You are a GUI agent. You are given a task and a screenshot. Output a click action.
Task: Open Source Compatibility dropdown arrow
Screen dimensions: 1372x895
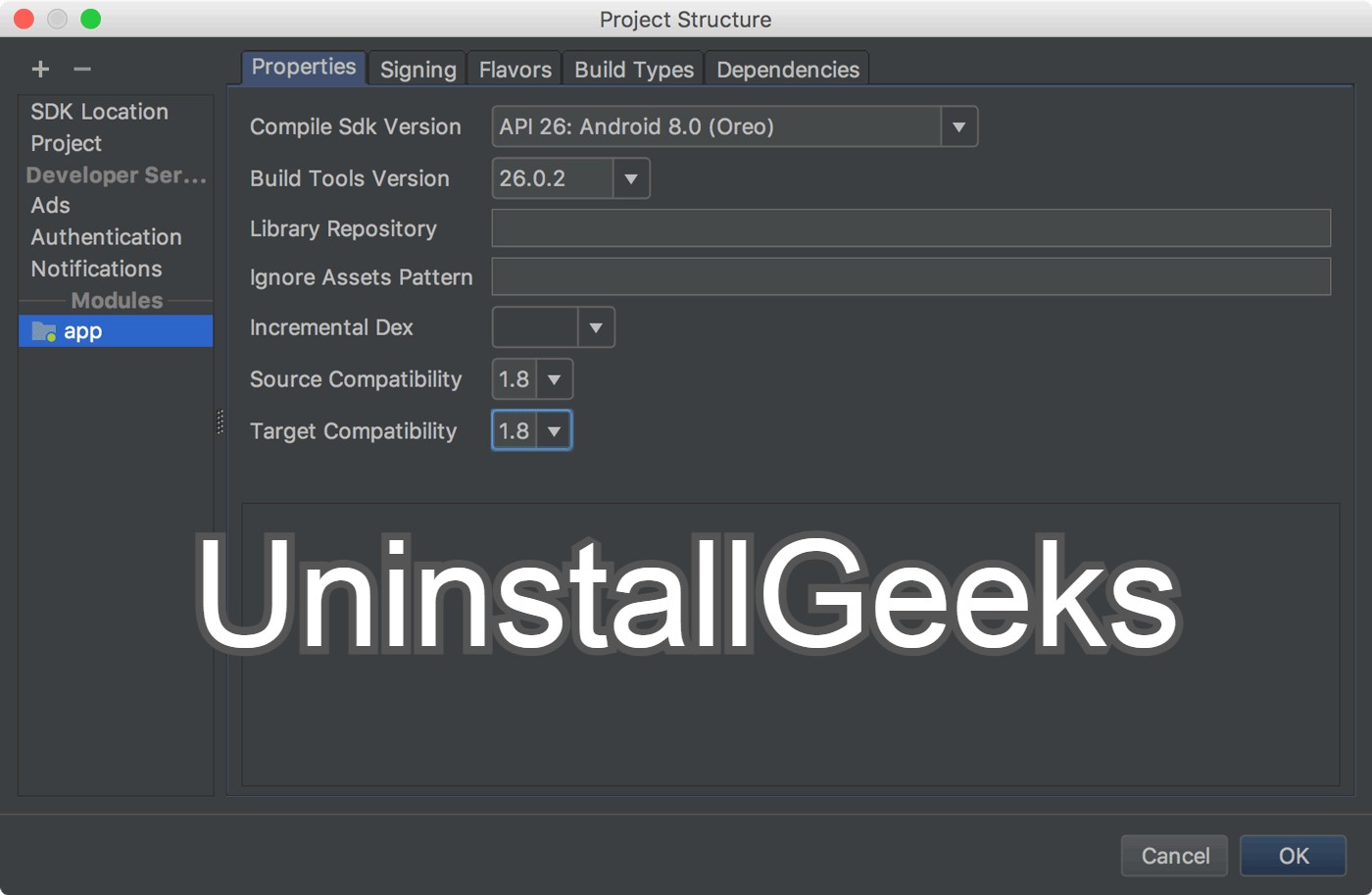pos(554,379)
